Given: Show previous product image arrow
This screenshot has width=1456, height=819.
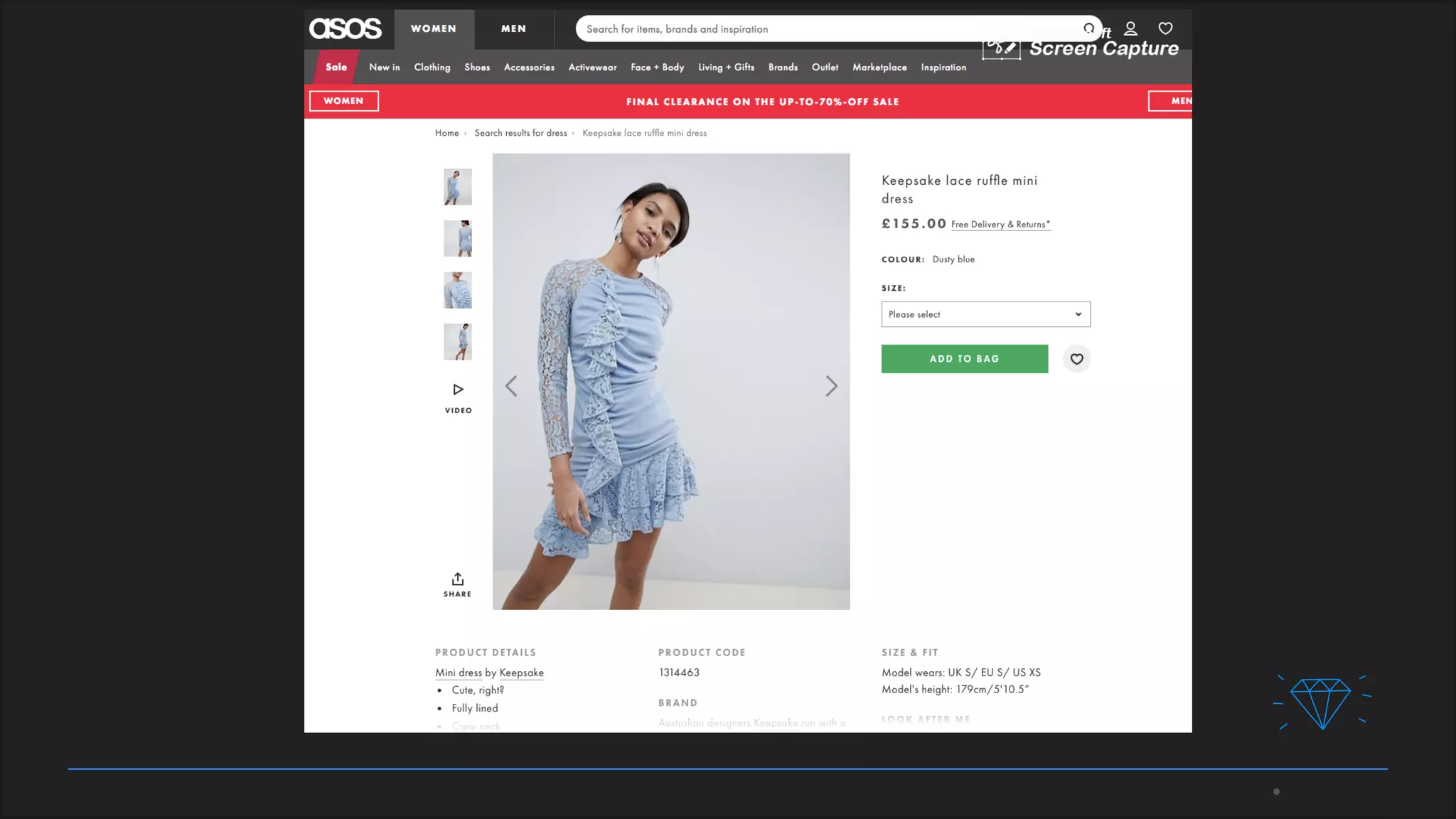Looking at the screenshot, I should (x=511, y=386).
